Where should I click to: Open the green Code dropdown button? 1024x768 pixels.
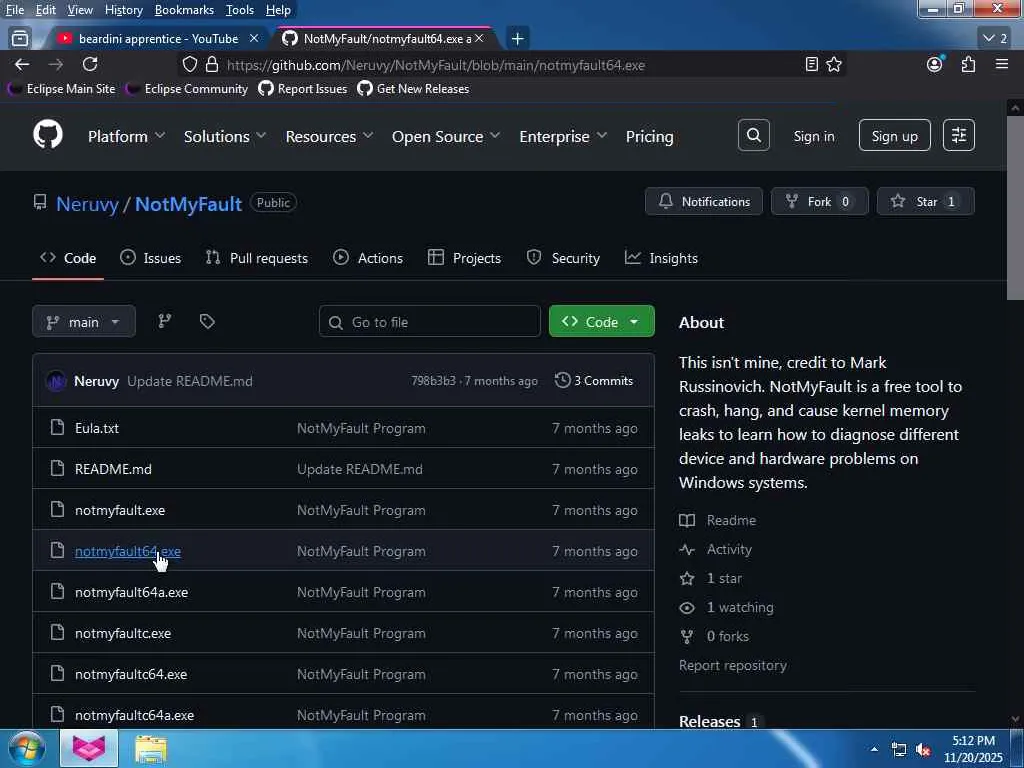point(601,321)
